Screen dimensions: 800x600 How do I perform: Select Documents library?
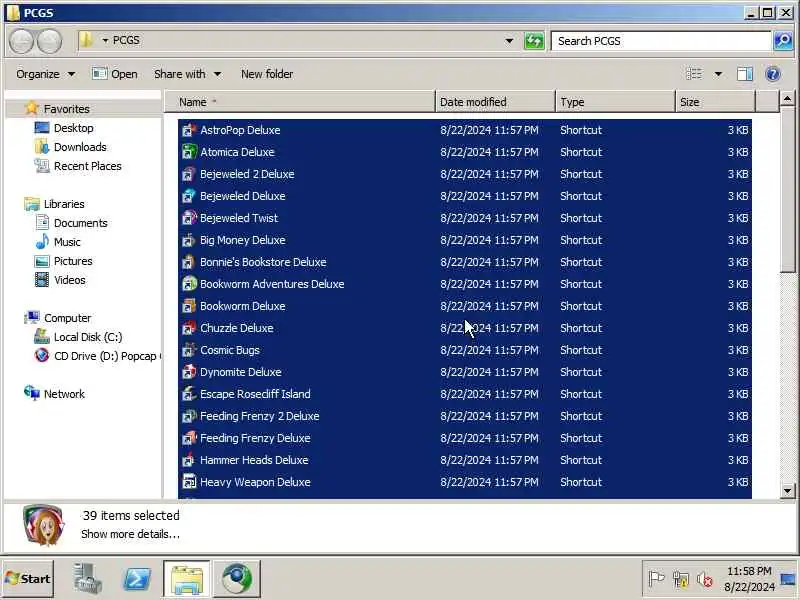coord(71,223)
